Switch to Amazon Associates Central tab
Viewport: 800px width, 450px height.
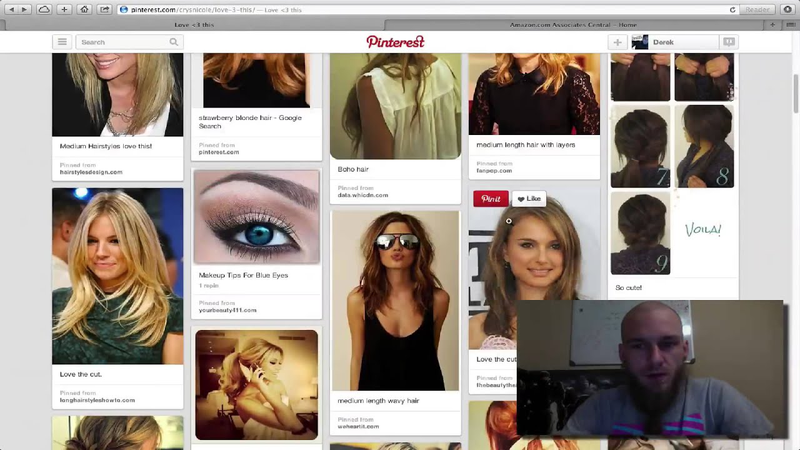pos(587,24)
